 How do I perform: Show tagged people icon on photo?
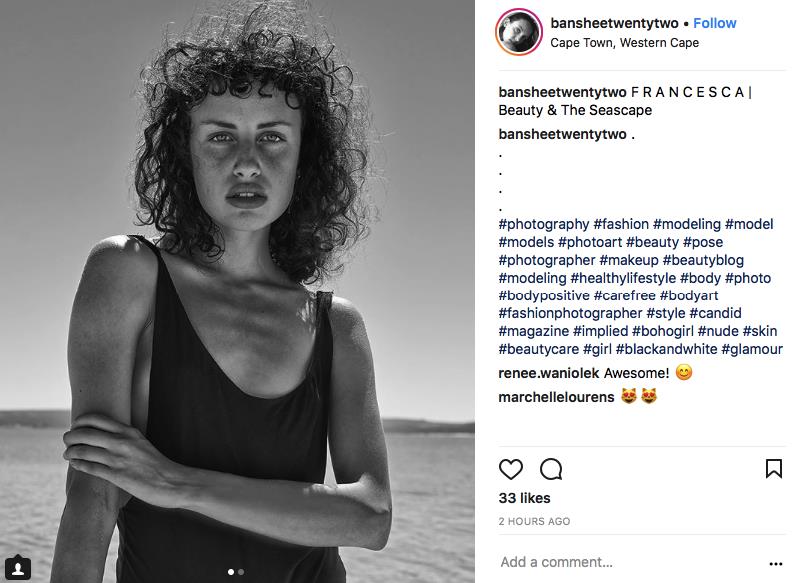click(x=20, y=568)
